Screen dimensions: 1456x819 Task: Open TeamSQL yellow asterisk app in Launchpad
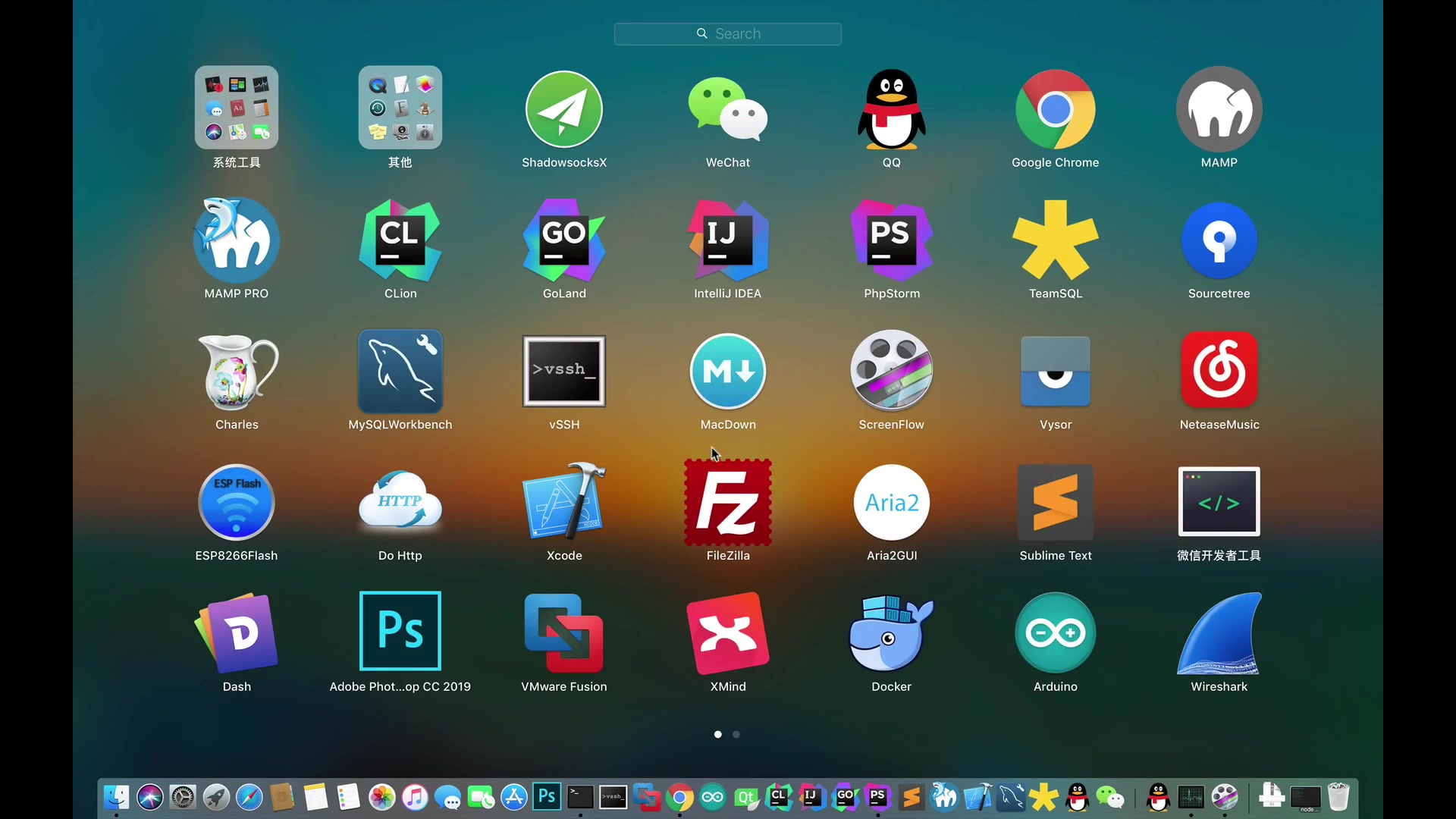tap(1056, 240)
